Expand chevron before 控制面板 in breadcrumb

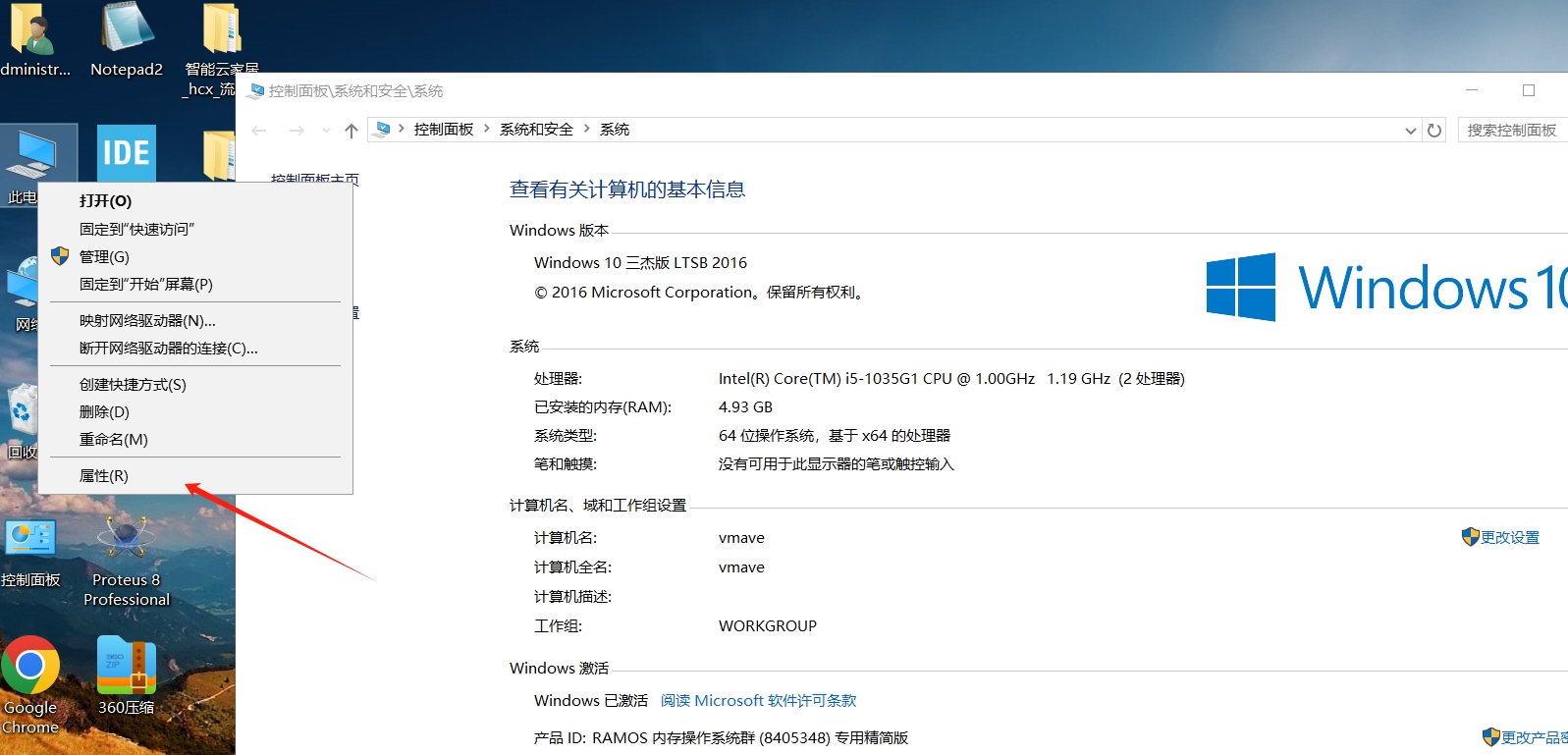(x=402, y=129)
